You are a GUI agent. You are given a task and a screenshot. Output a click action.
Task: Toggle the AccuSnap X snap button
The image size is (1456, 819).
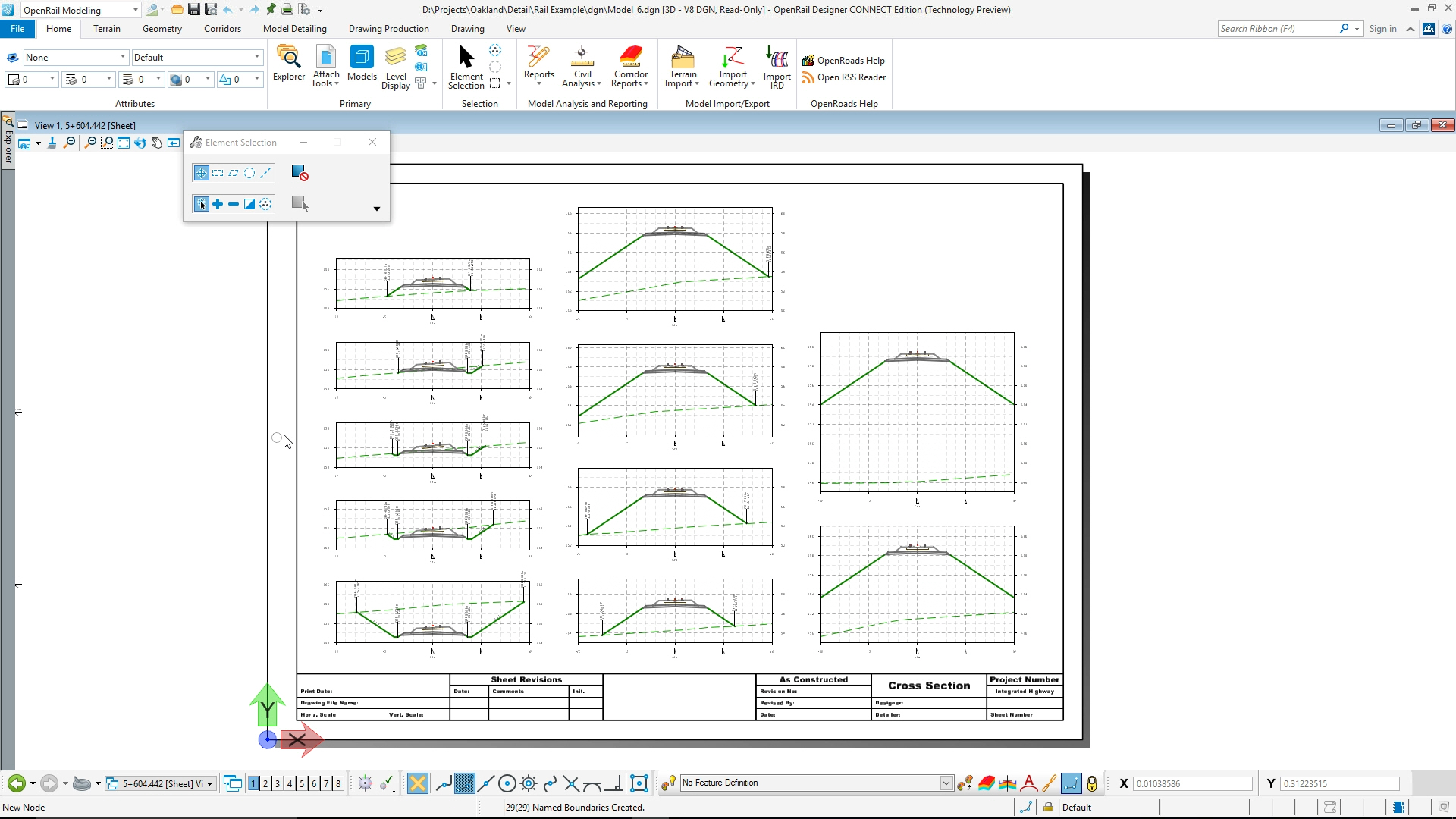pos(417,783)
